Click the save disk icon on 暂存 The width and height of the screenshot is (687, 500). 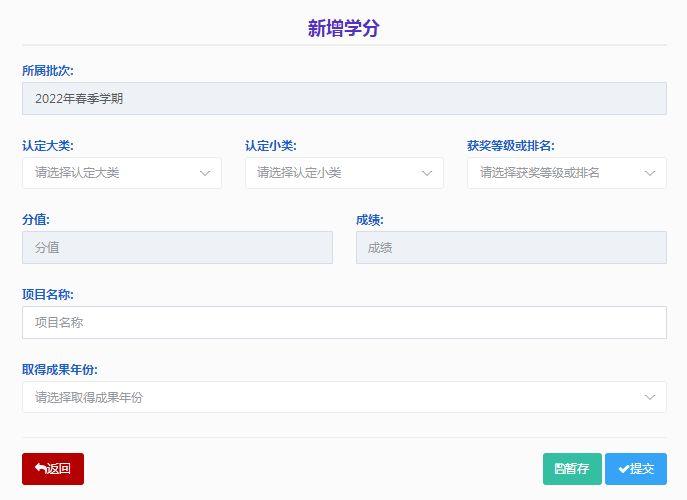coord(559,469)
